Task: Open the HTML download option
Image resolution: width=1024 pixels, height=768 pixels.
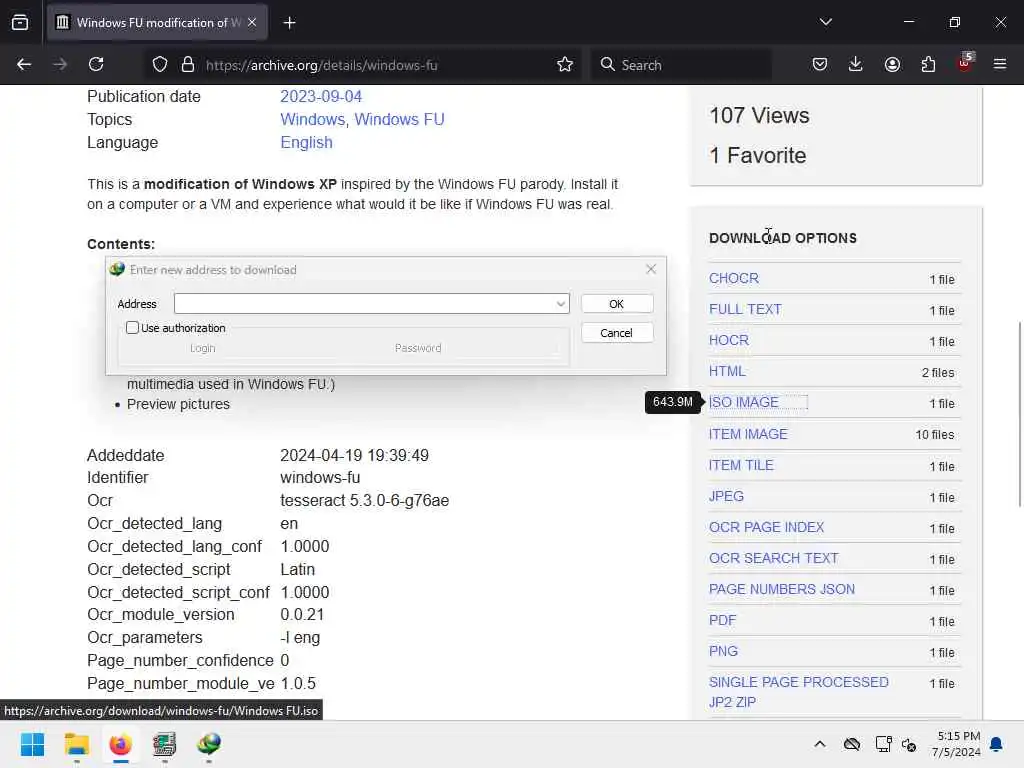Action: point(727,371)
